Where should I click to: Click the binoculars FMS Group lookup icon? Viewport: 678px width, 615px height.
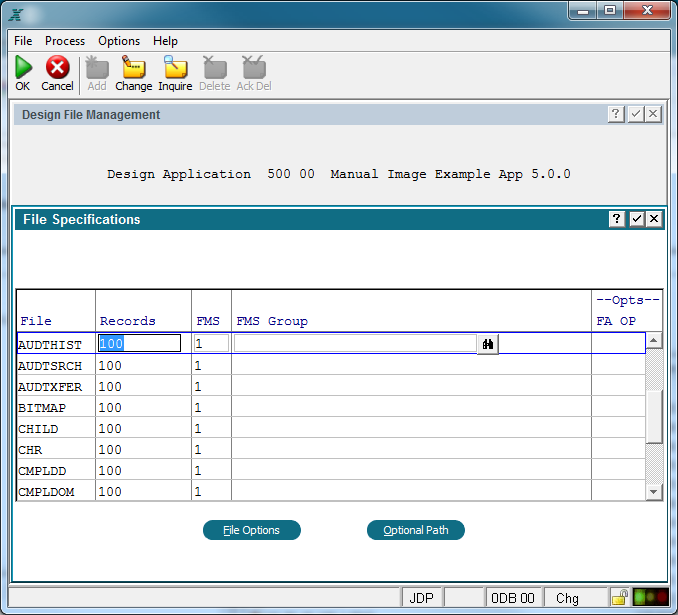pos(488,344)
